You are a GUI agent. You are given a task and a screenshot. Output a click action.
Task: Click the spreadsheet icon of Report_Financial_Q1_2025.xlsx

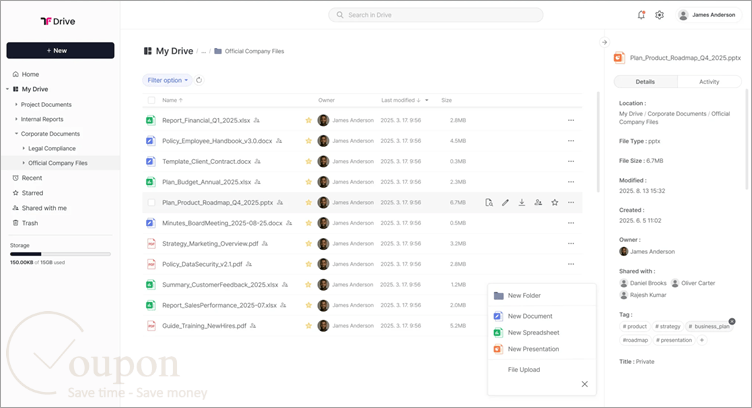pyautogui.click(x=151, y=120)
